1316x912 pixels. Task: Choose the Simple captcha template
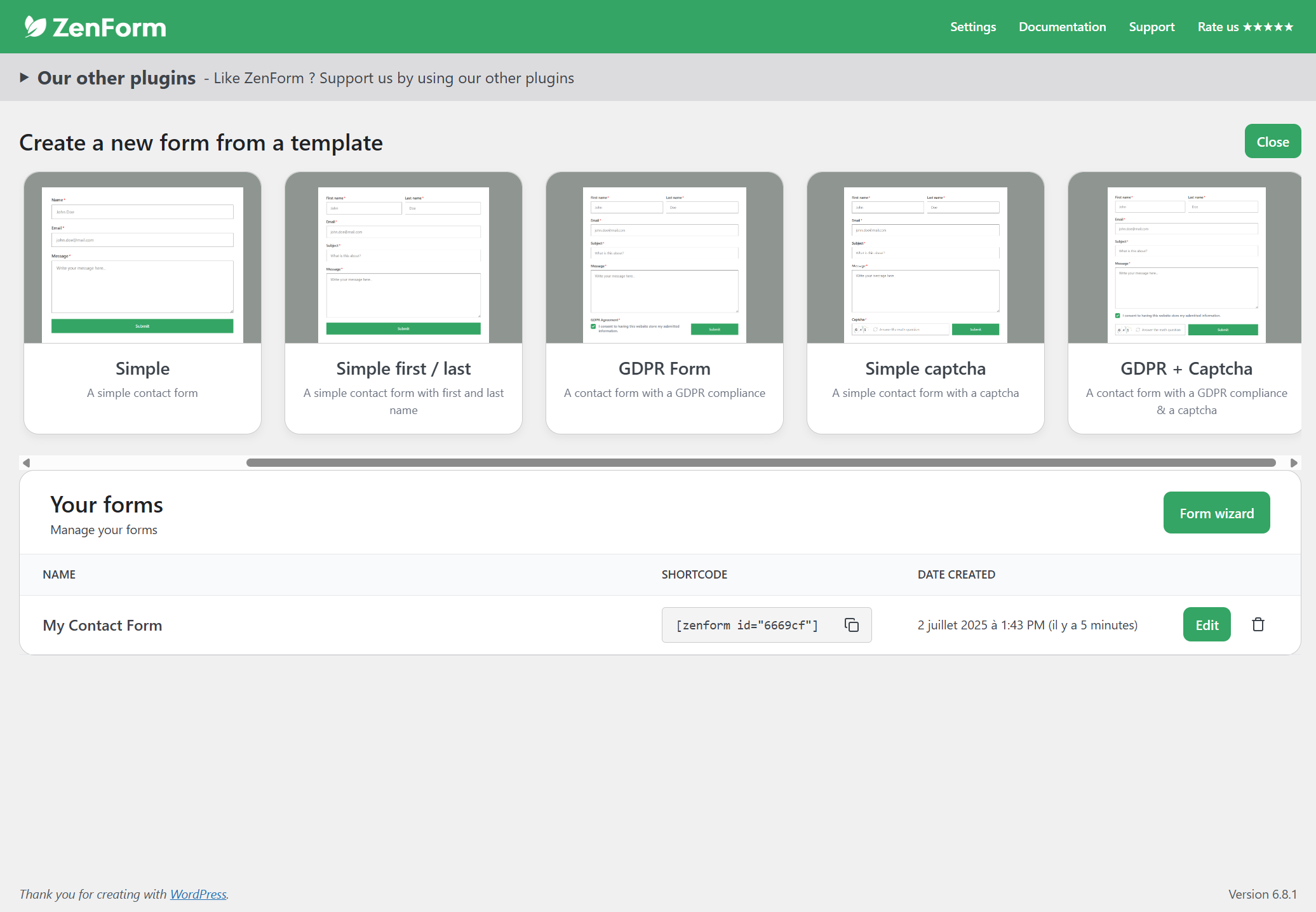(x=925, y=303)
